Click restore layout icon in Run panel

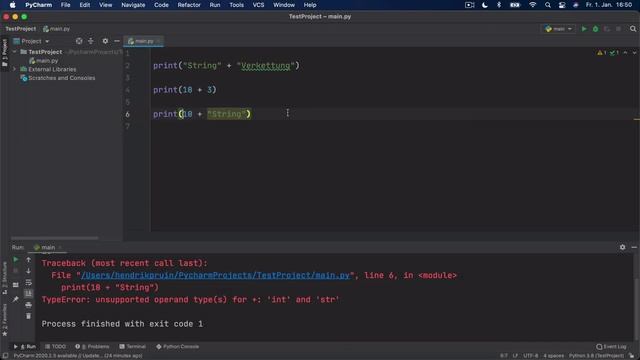pyautogui.click(x=16, y=285)
